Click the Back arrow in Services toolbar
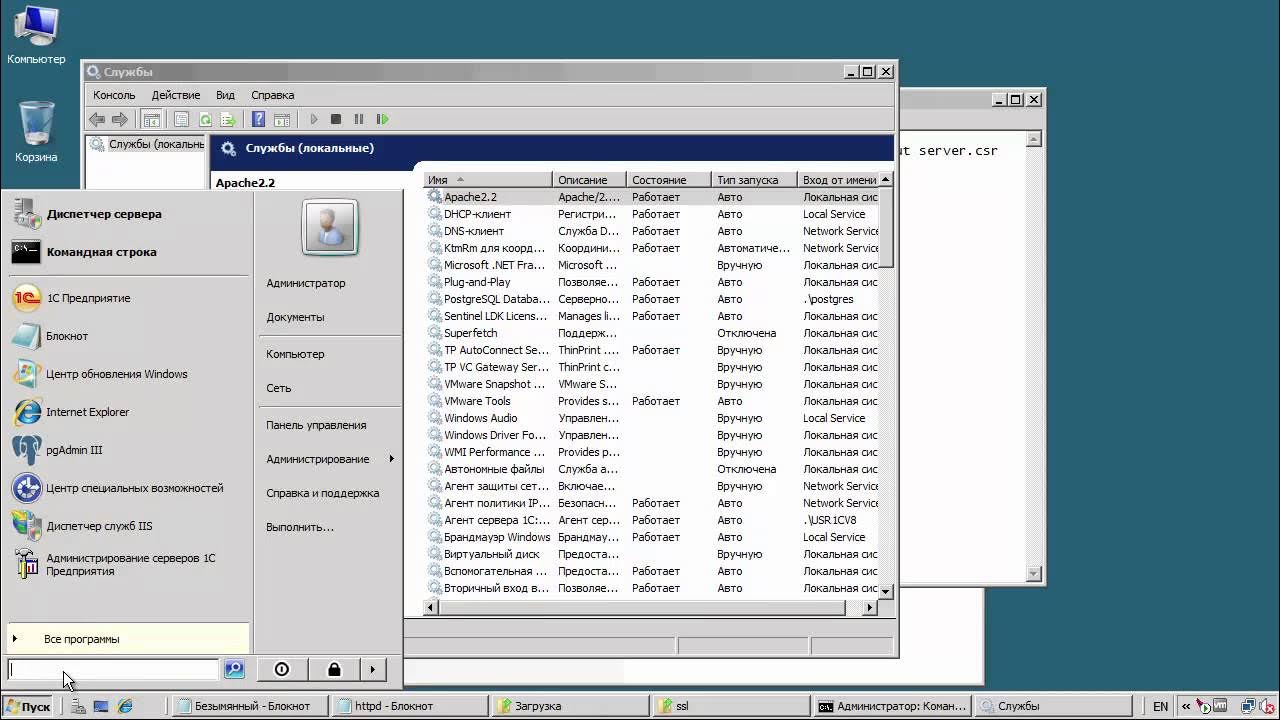The height and width of the screenshot is (720, 1280). (x=97, y=119)
